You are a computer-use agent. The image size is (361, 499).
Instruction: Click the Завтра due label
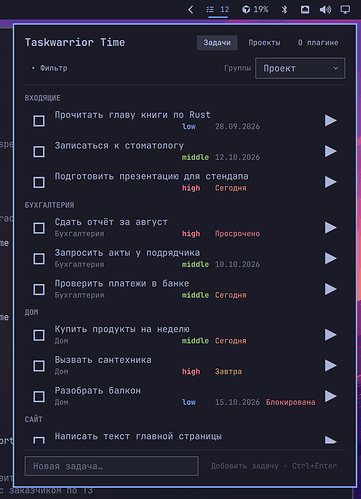(x=228, y=371)
